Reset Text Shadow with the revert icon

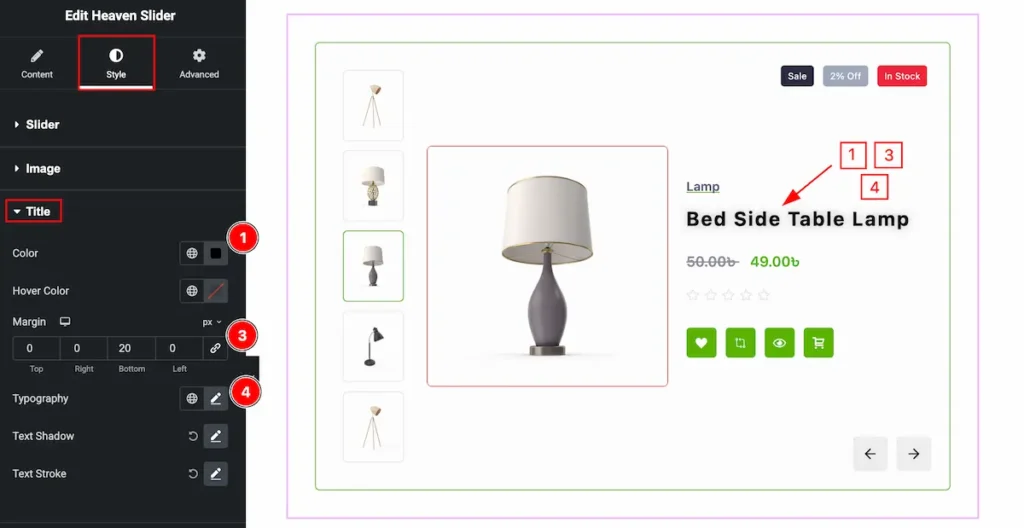pyautogui.click(x=193, y=436)
